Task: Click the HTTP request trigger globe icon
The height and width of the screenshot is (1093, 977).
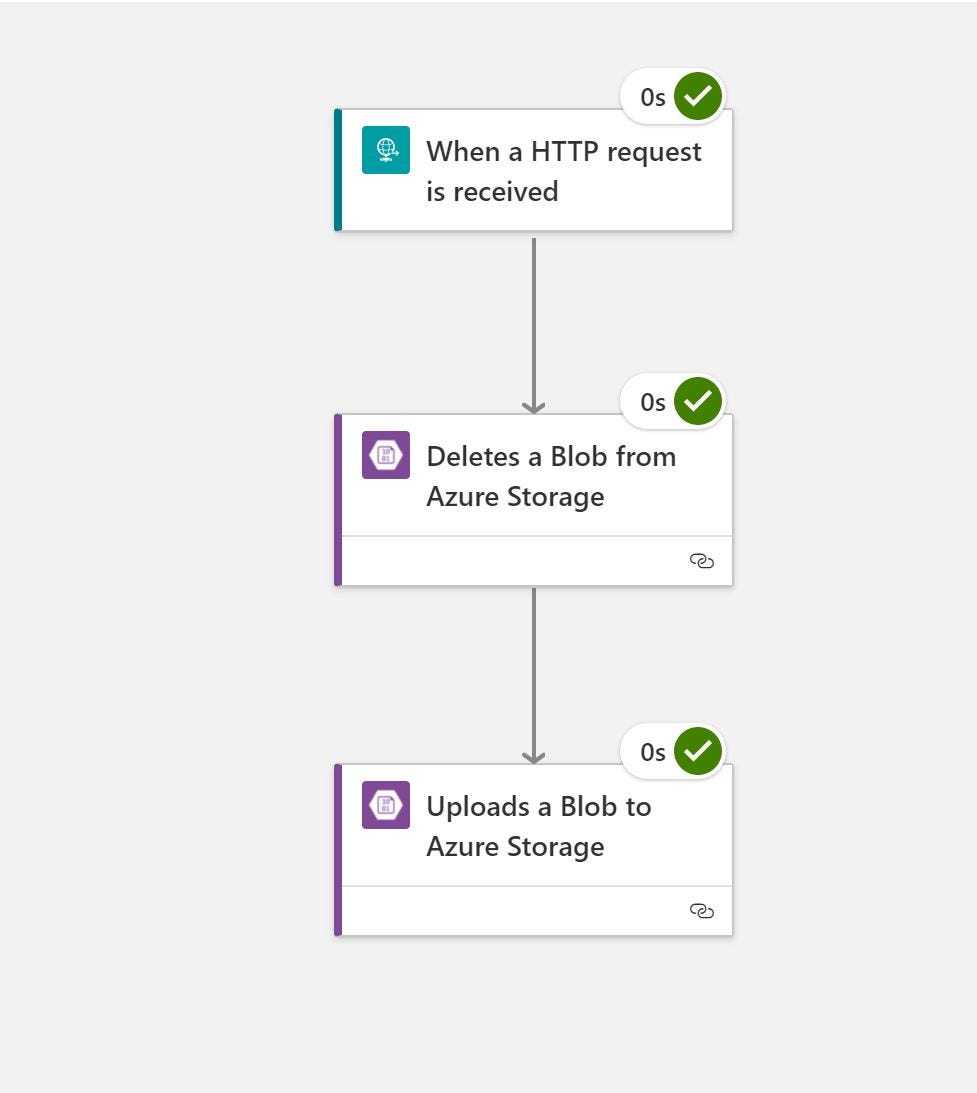Action: (x=385, y=149)
